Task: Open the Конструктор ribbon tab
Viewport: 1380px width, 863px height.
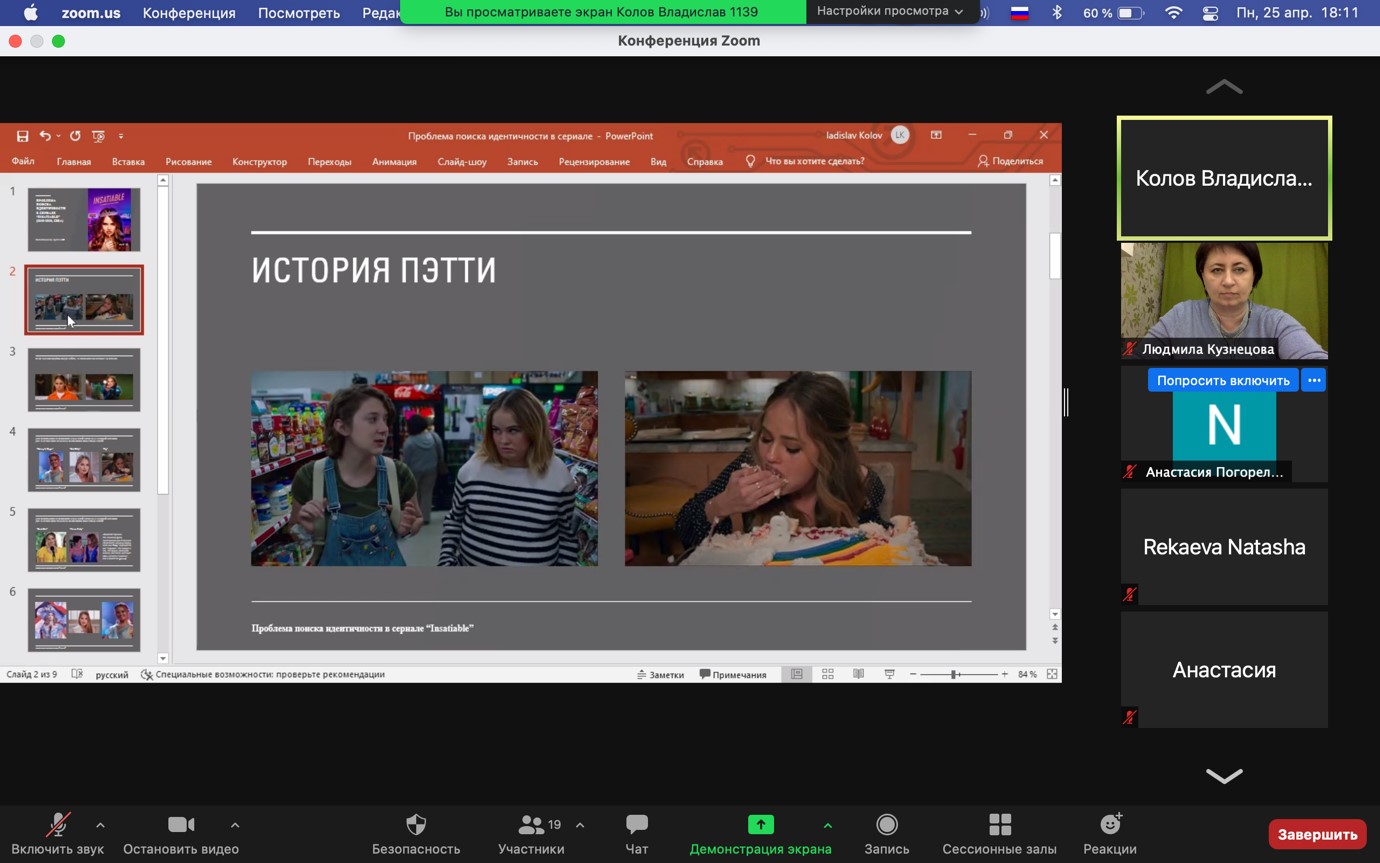Action: pos(259,161)
